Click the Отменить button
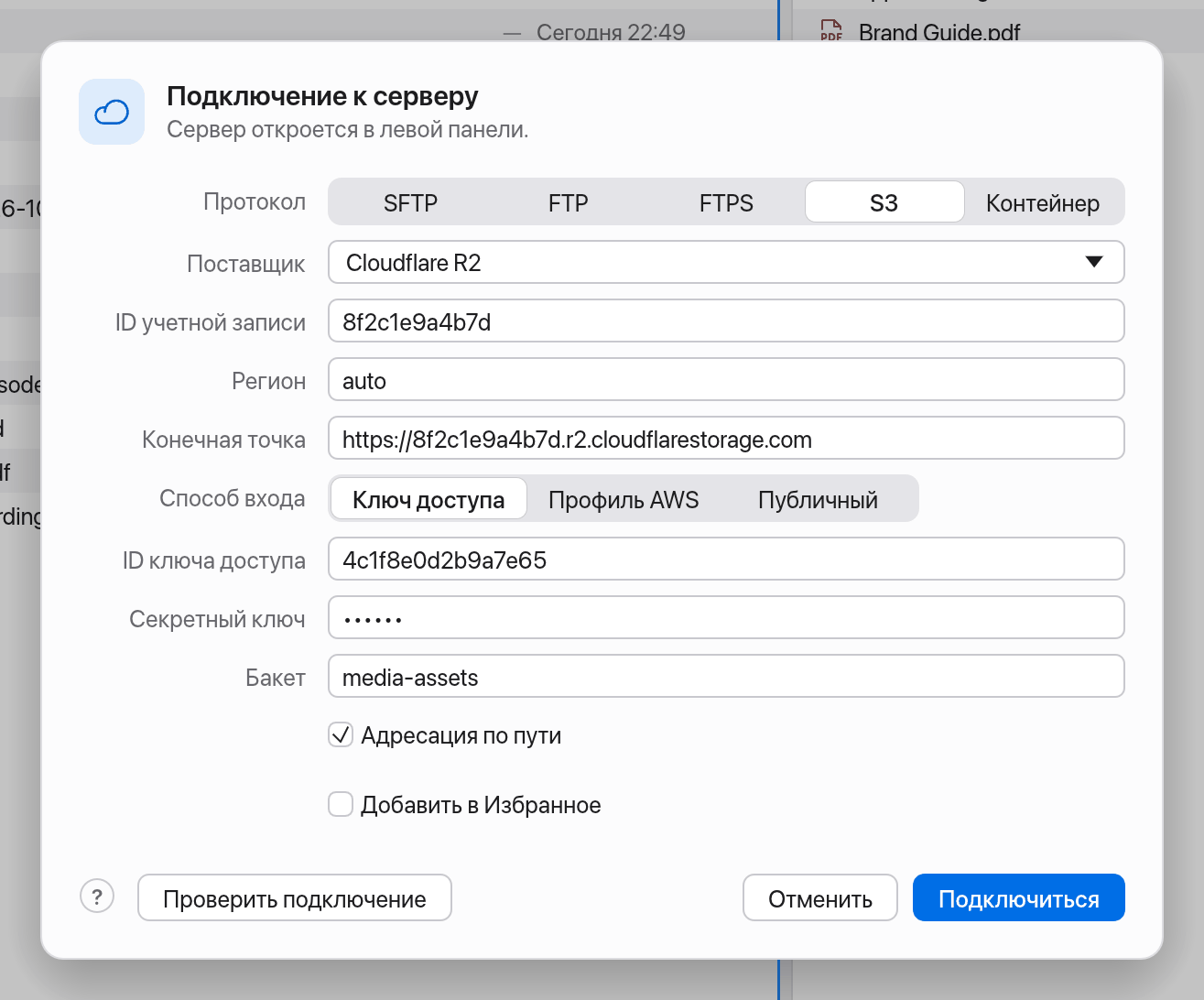This screenshot has height=1000, width=1204. 820,898
